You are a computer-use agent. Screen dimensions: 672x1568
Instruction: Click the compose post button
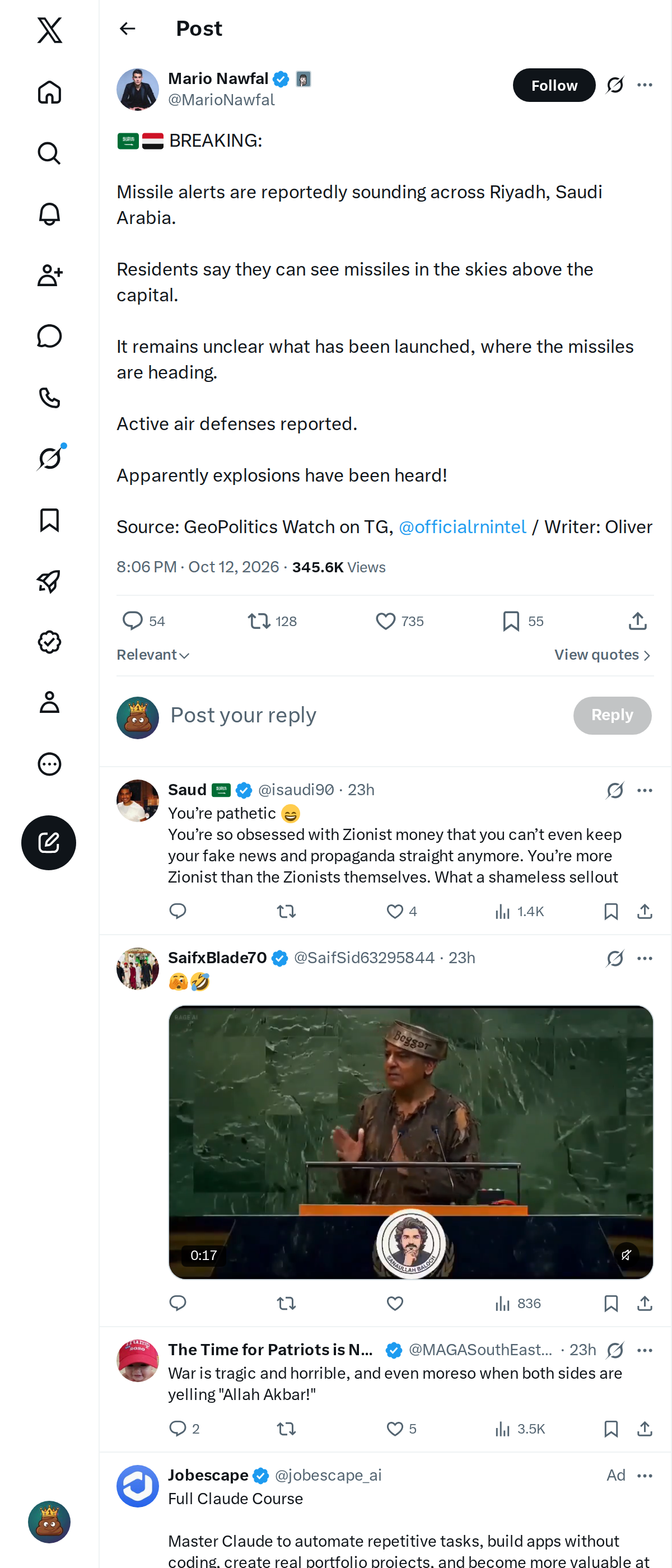pos(49,842)
